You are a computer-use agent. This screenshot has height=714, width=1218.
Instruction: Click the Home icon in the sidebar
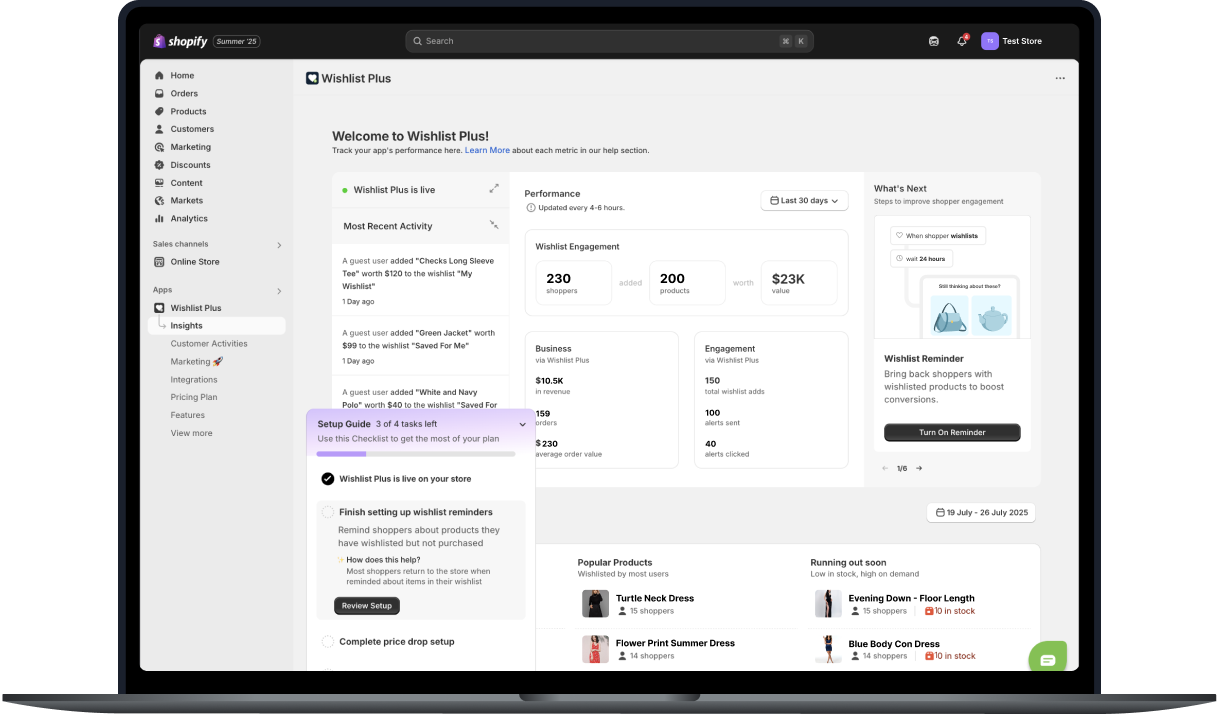[159, 76]
